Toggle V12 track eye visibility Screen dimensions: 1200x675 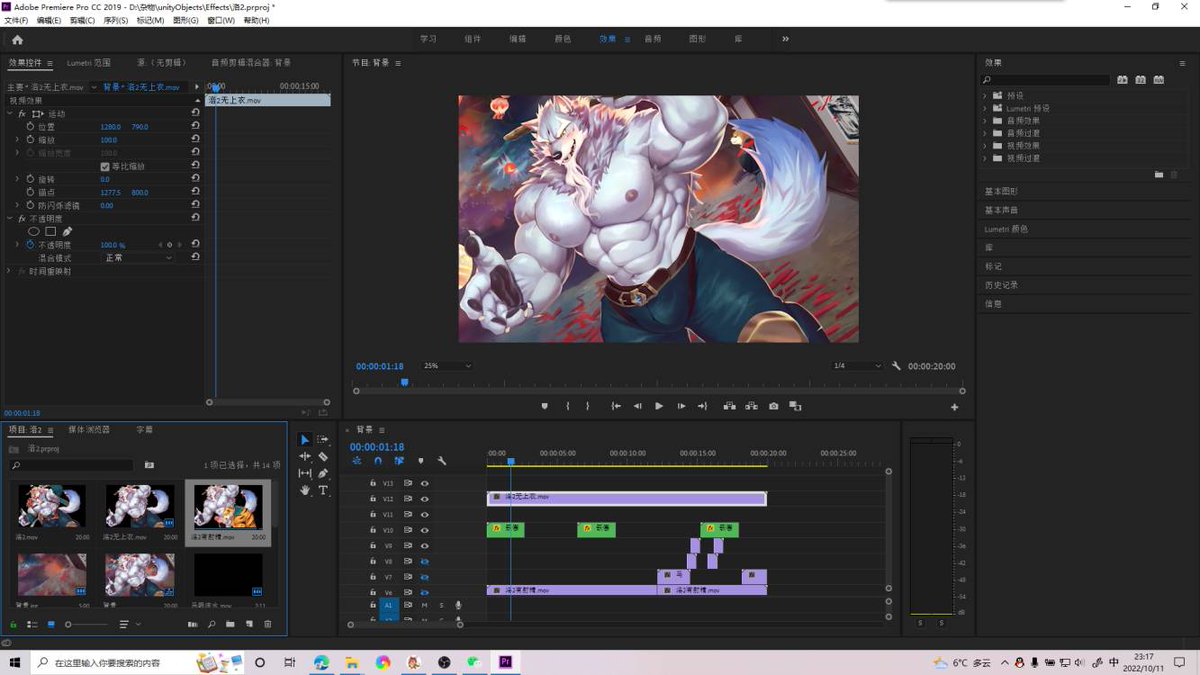click(424, 498)
